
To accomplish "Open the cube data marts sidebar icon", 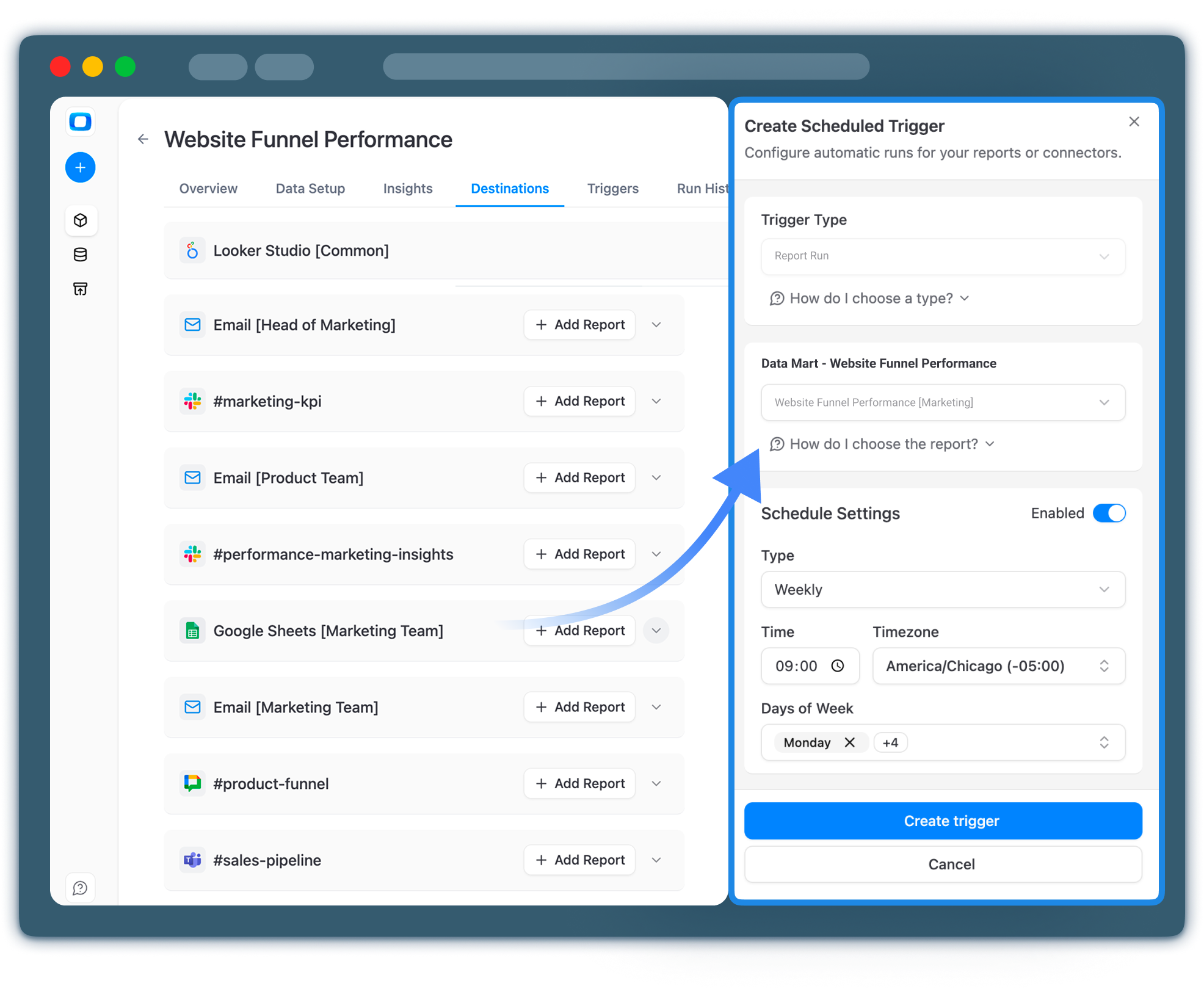I will click(80, 220).
